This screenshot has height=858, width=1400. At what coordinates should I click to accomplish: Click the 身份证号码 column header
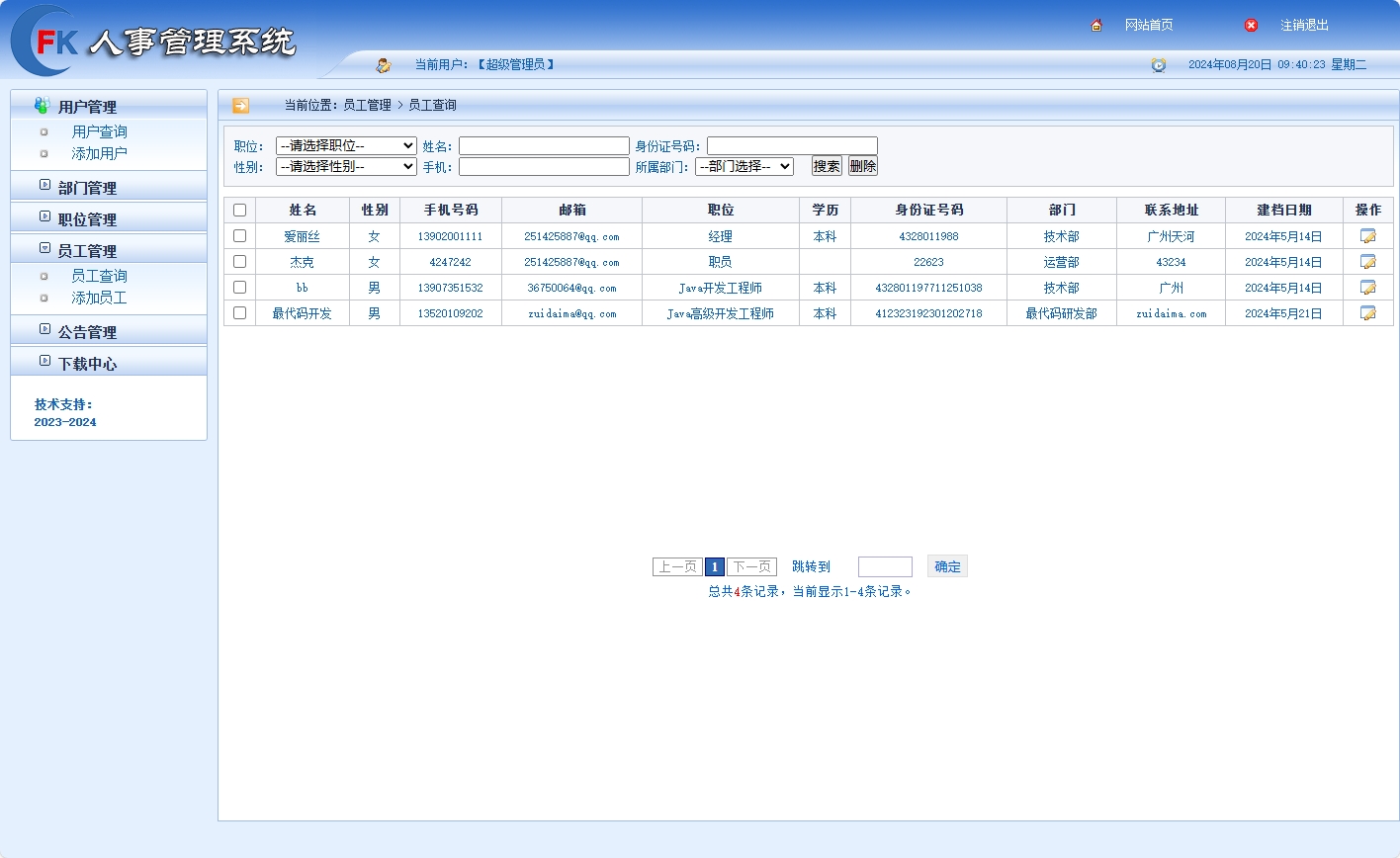coord(928,210)
